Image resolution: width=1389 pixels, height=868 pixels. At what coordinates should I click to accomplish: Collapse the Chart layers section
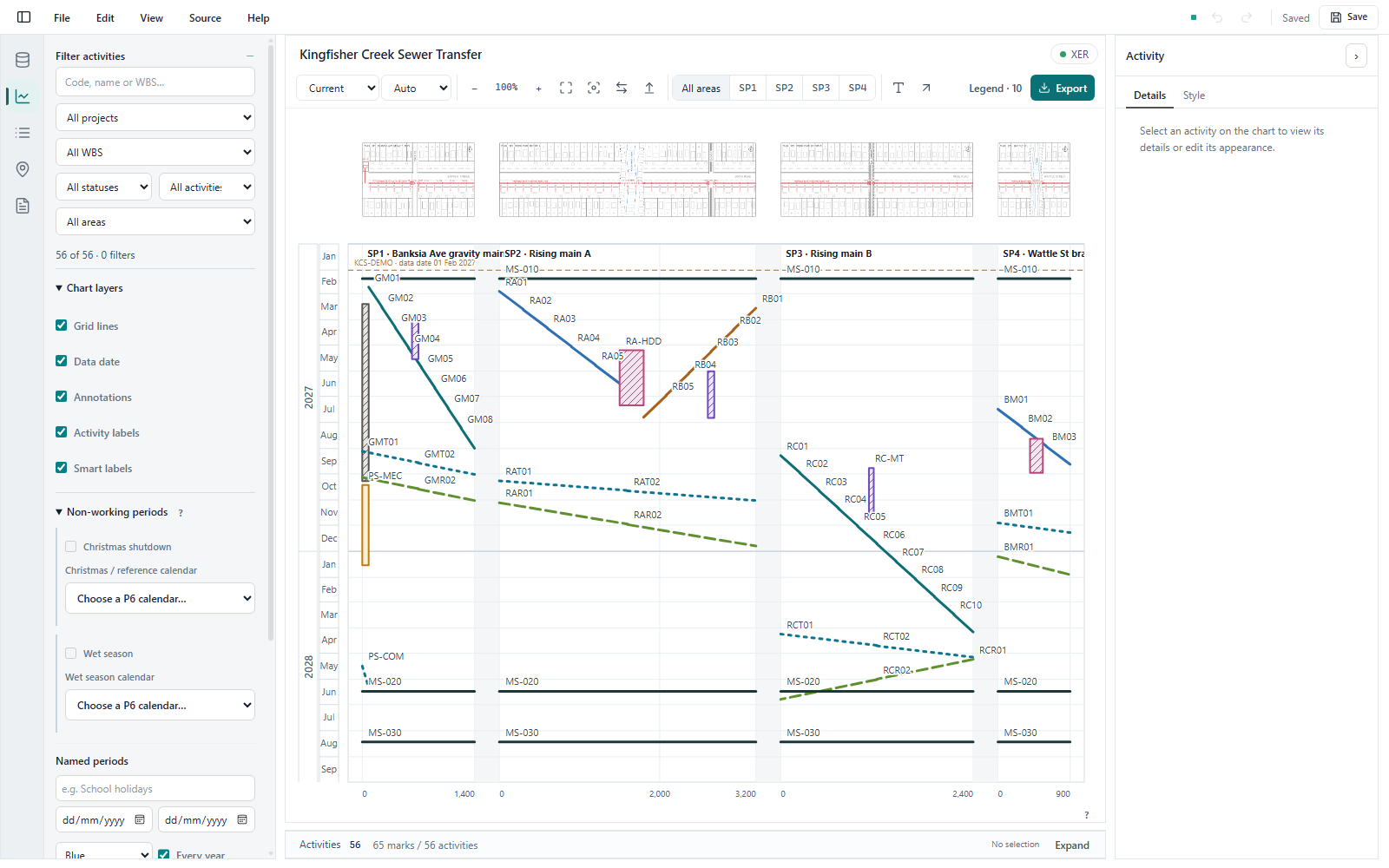click(89, 288)
